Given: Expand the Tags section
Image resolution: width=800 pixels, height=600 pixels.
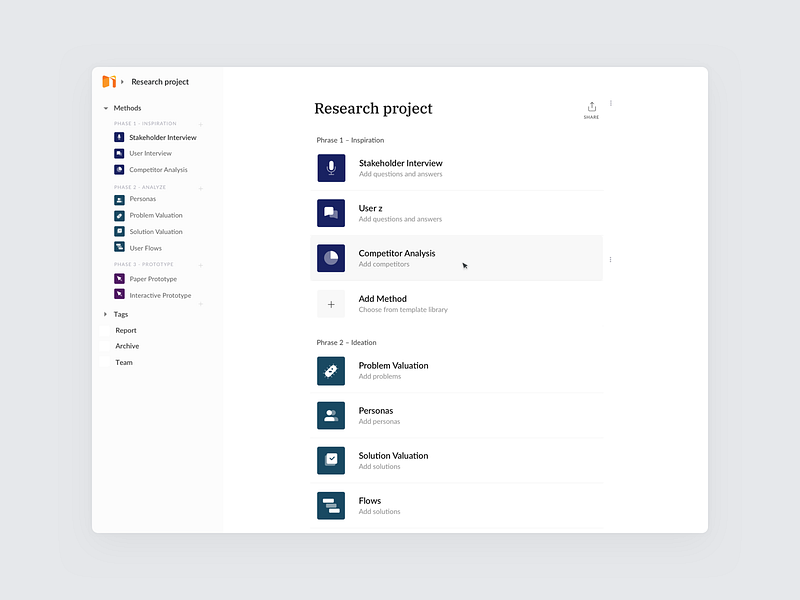Looking at the screenshot, I should click(x=105, y=314).
